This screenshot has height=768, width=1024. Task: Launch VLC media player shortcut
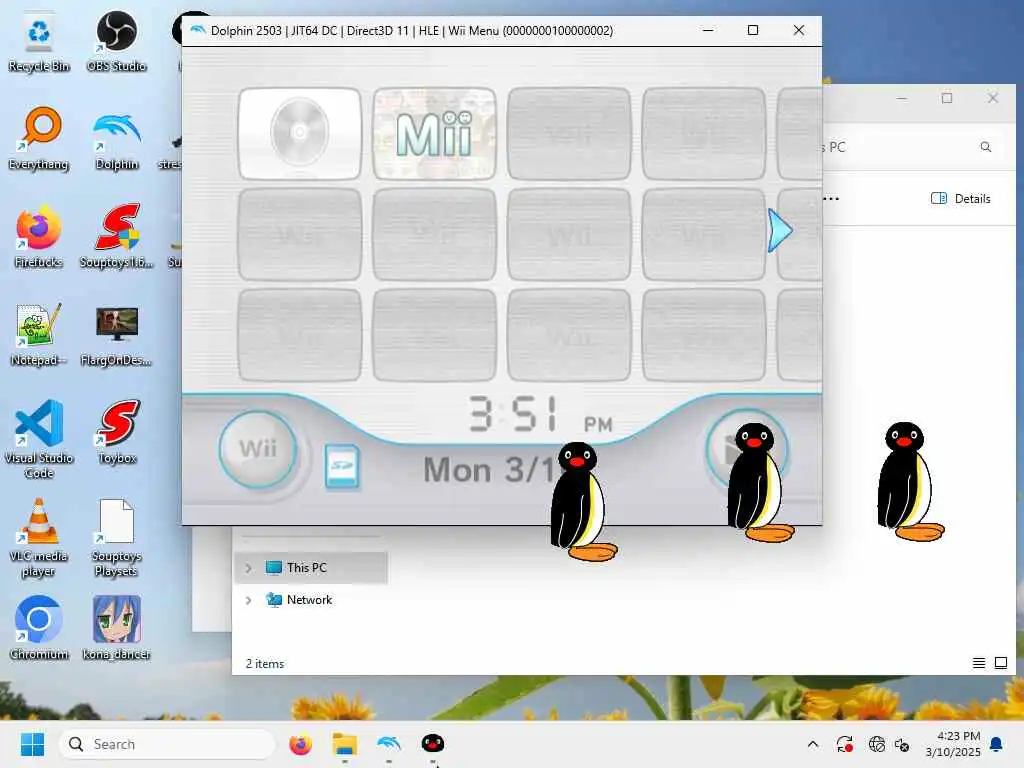[x=39, y=537]
